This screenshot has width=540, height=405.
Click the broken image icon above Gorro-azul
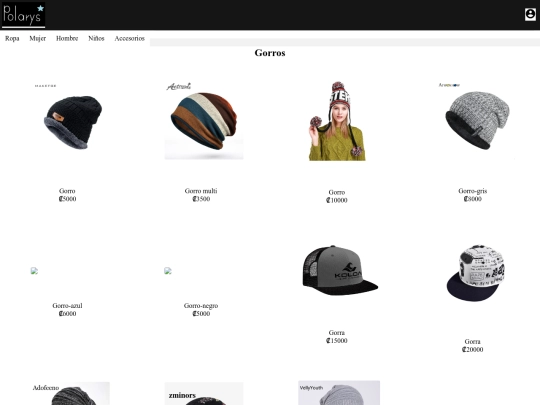pos(34,271)
